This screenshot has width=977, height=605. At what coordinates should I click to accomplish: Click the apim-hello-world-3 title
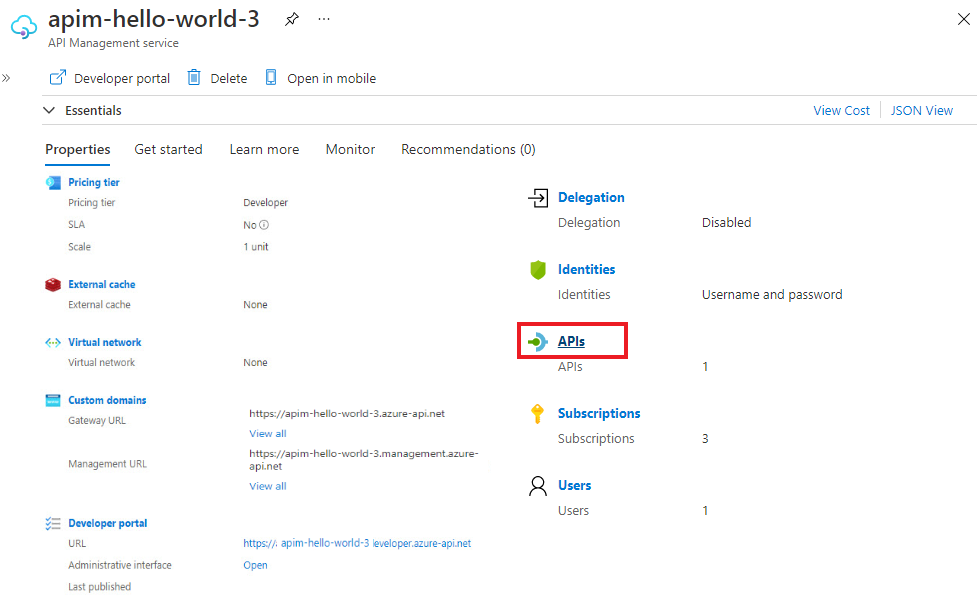154,19
